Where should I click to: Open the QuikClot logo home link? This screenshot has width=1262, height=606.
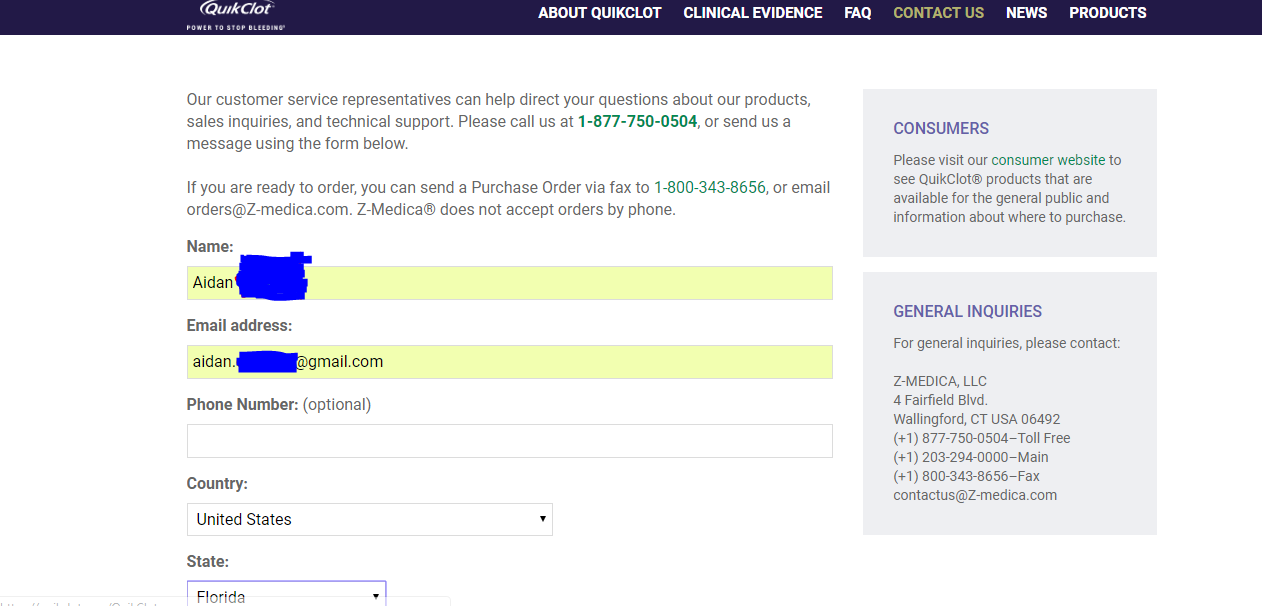pyautogui.click(x=236, y=14)
